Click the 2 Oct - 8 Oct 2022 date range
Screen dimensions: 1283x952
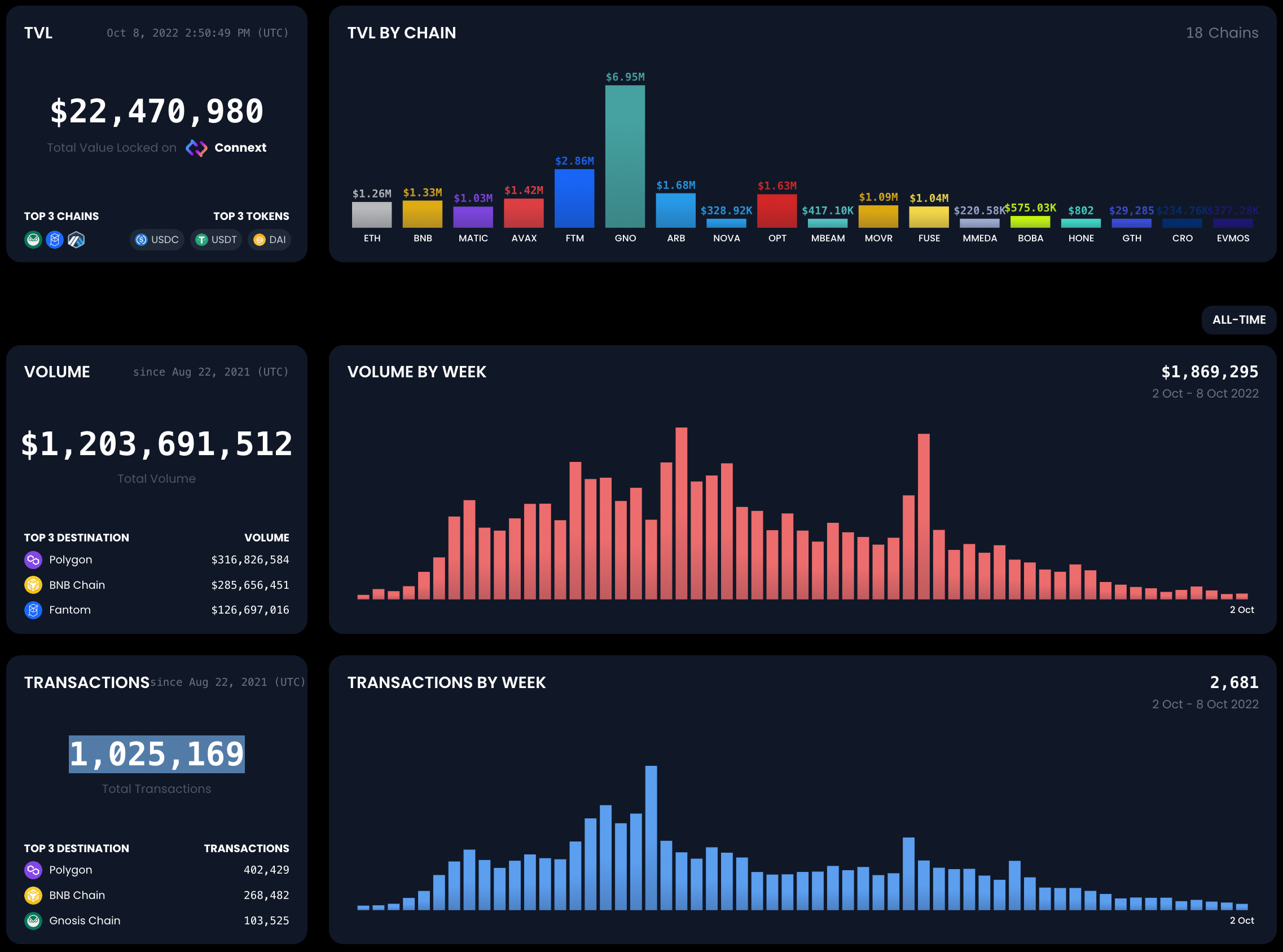pos(1205,393)
